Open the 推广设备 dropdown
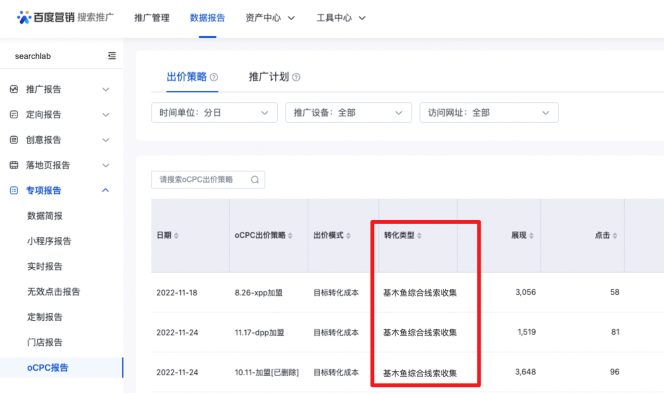This screenshot has width=664, height=394. pos(349,113)
